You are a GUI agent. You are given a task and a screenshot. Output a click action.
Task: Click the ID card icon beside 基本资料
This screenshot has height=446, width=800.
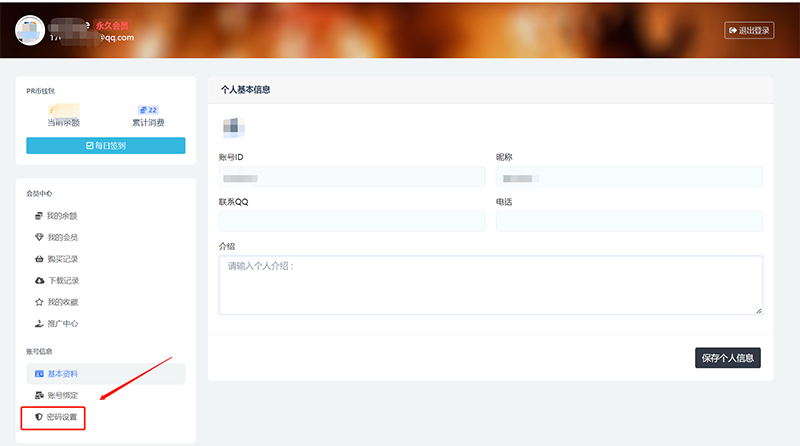(39, 374)
